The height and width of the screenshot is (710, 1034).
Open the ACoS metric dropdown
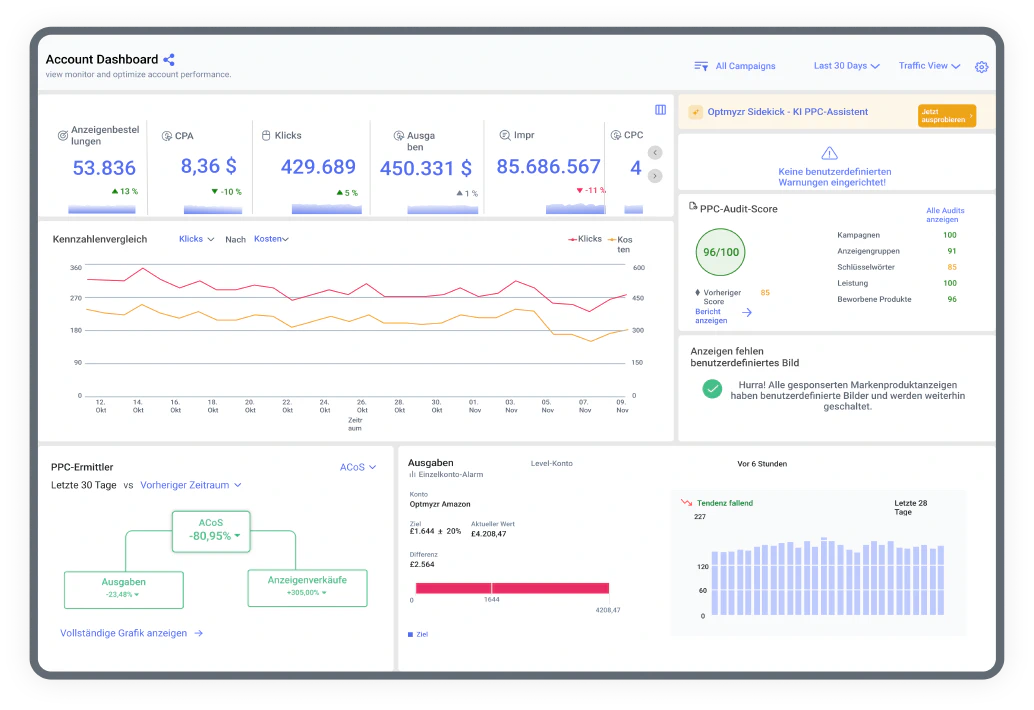click(358, 467)
